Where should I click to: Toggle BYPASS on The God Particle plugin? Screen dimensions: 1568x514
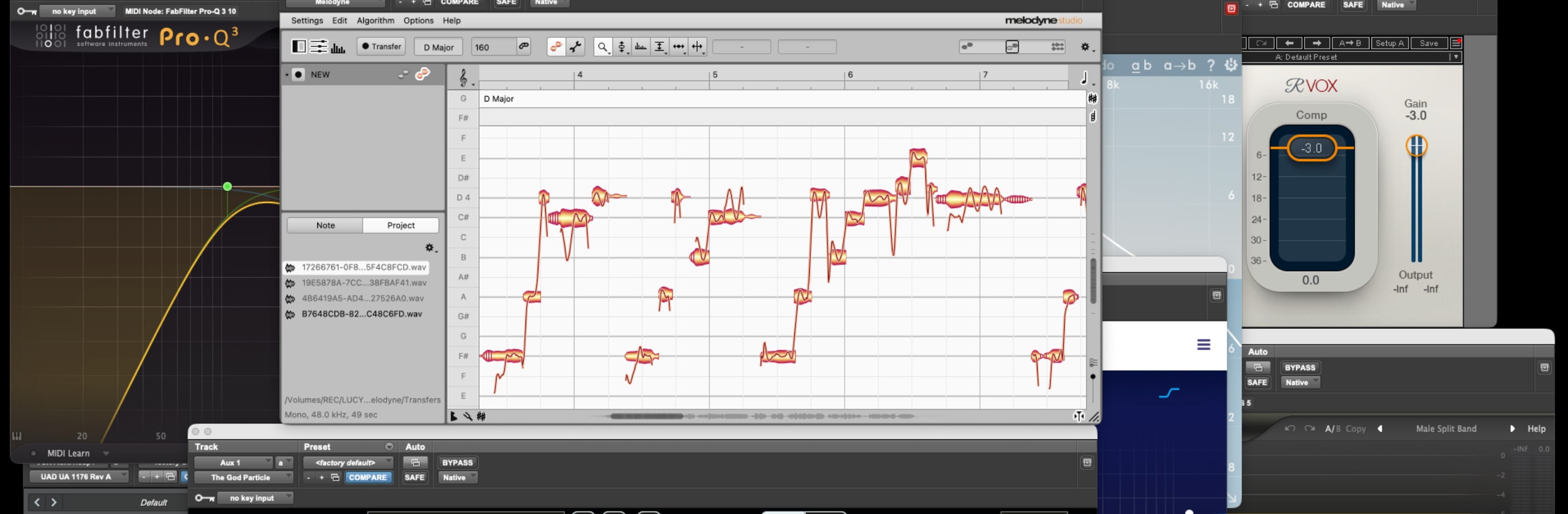tap(458, 463)
